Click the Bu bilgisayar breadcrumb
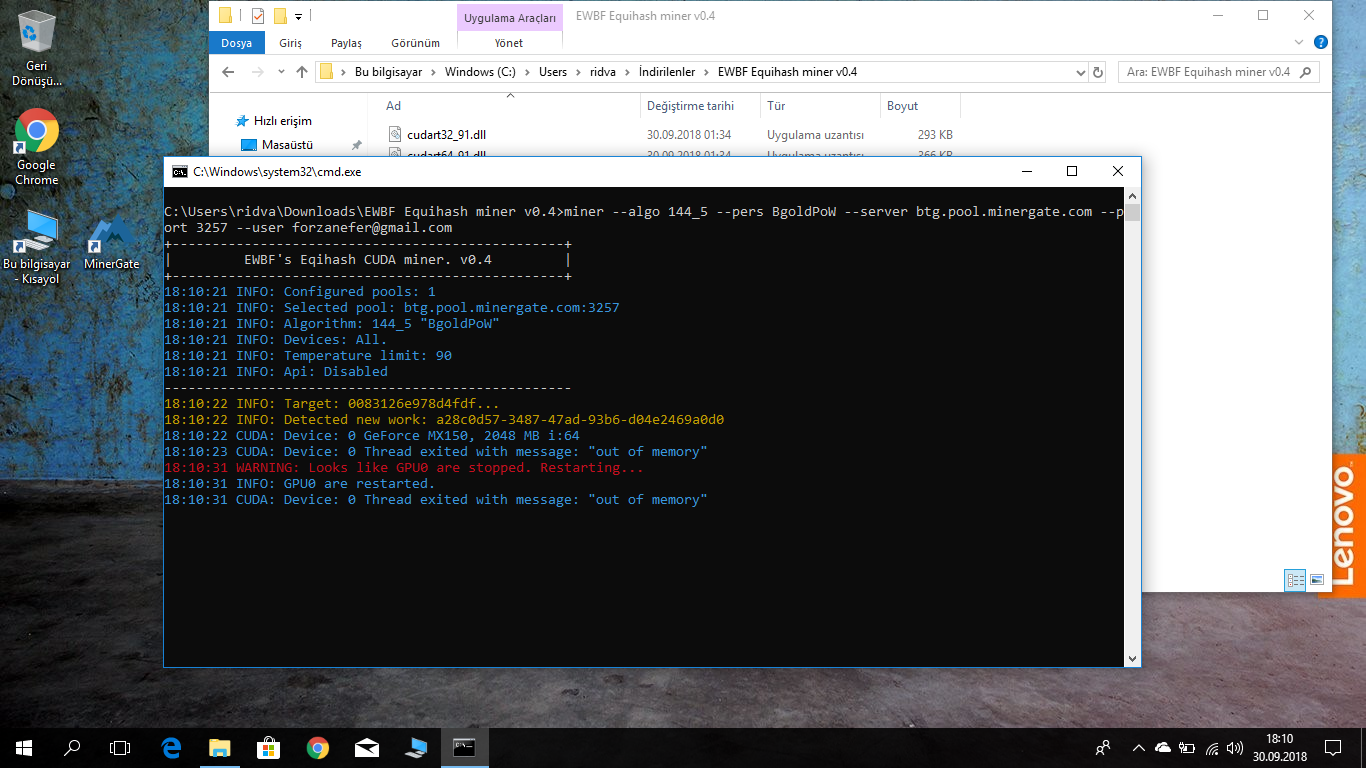Viewport: 1366px width, 768px height. pos(388,72)
